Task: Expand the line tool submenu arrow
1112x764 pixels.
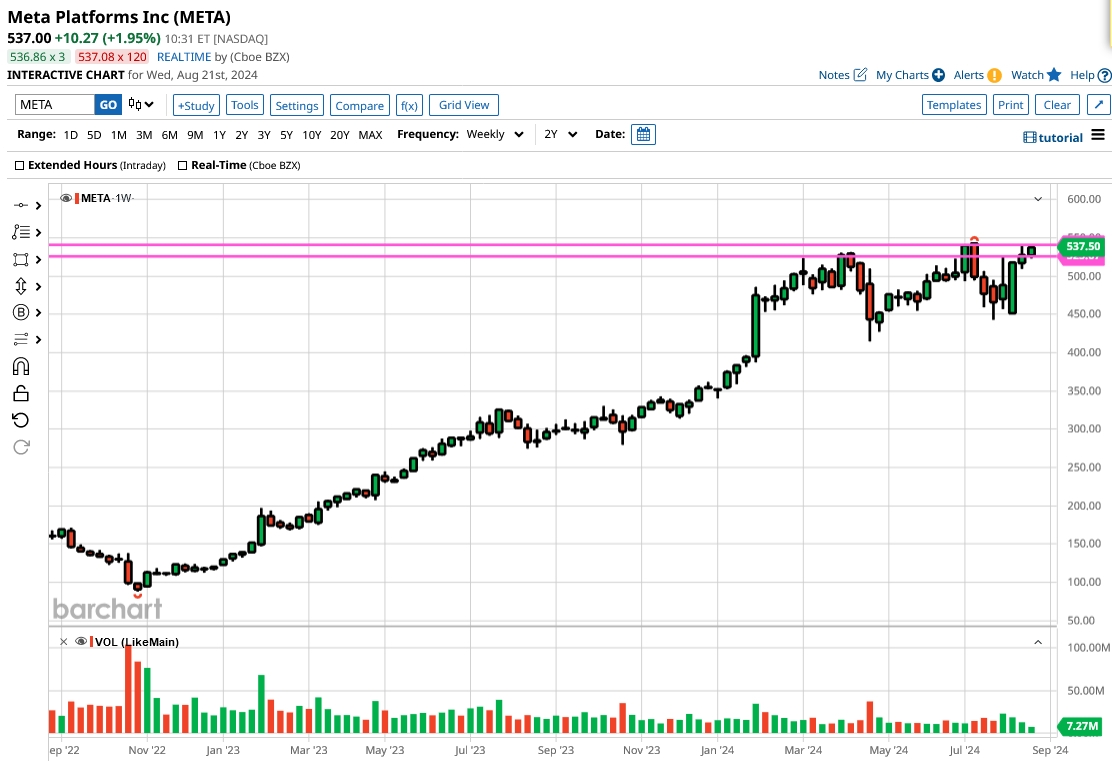Action: click(x=38, y=206)
